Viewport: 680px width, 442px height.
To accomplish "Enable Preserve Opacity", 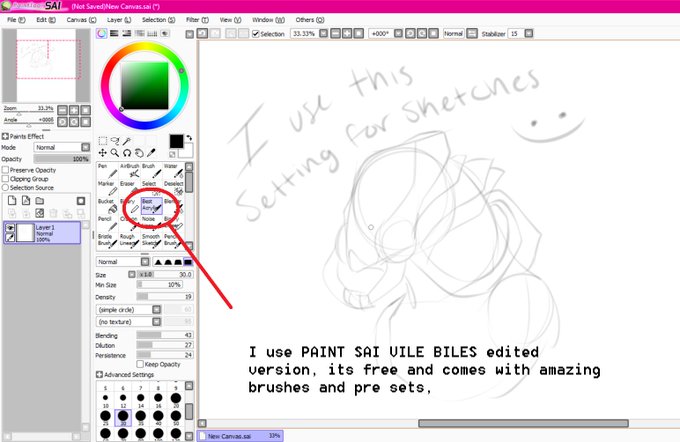I will coord(6,170).
